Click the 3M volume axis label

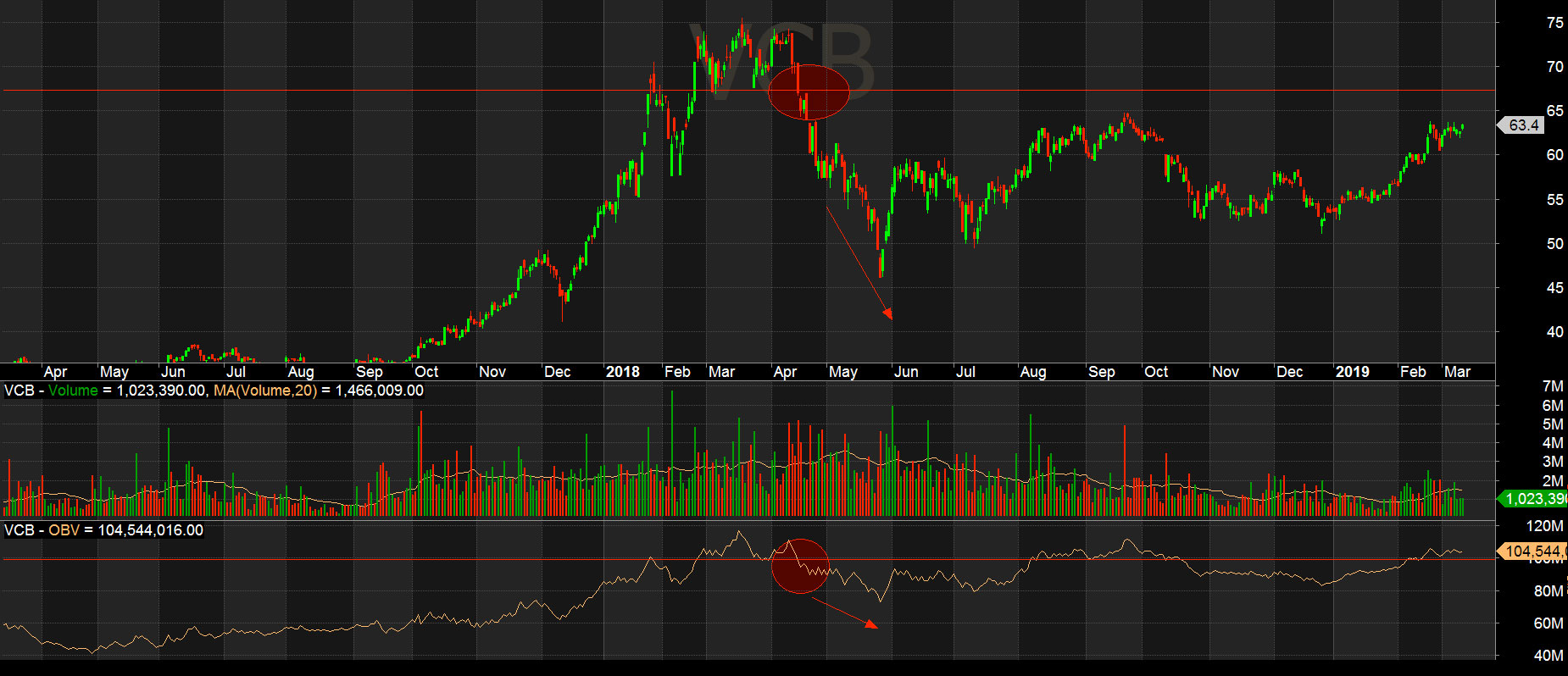[1553, 462]
